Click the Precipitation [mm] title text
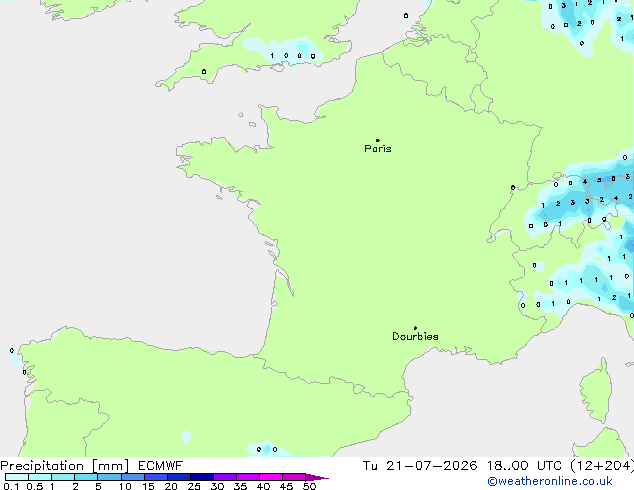634x490 pixels. pyautogui.click(x=64, y=466)
